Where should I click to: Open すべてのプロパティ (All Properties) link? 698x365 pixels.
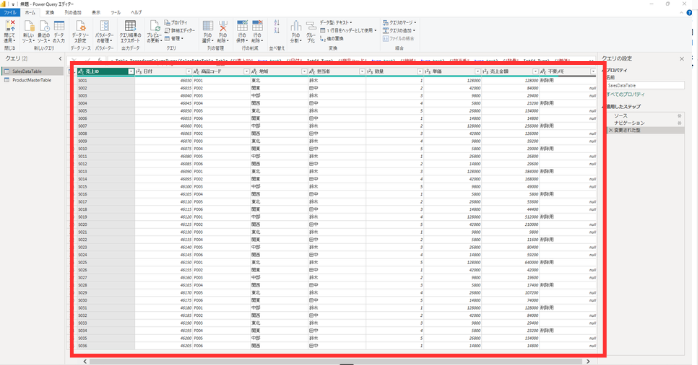pyautogui.click(x=625, y=94)
